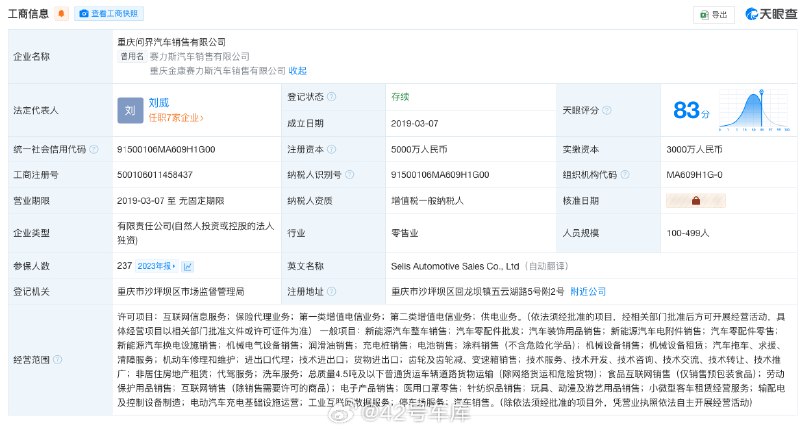Click establishment date 2019-03-07

414,123
